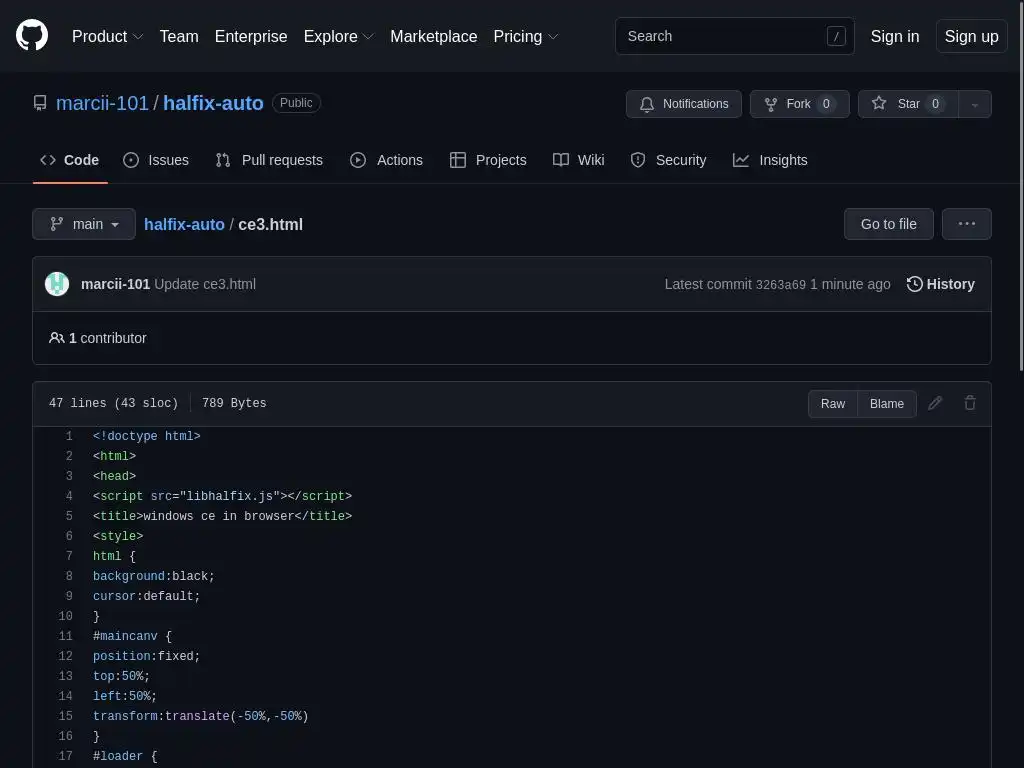
Task: Switch to the Issues tab
Action: 156,160
